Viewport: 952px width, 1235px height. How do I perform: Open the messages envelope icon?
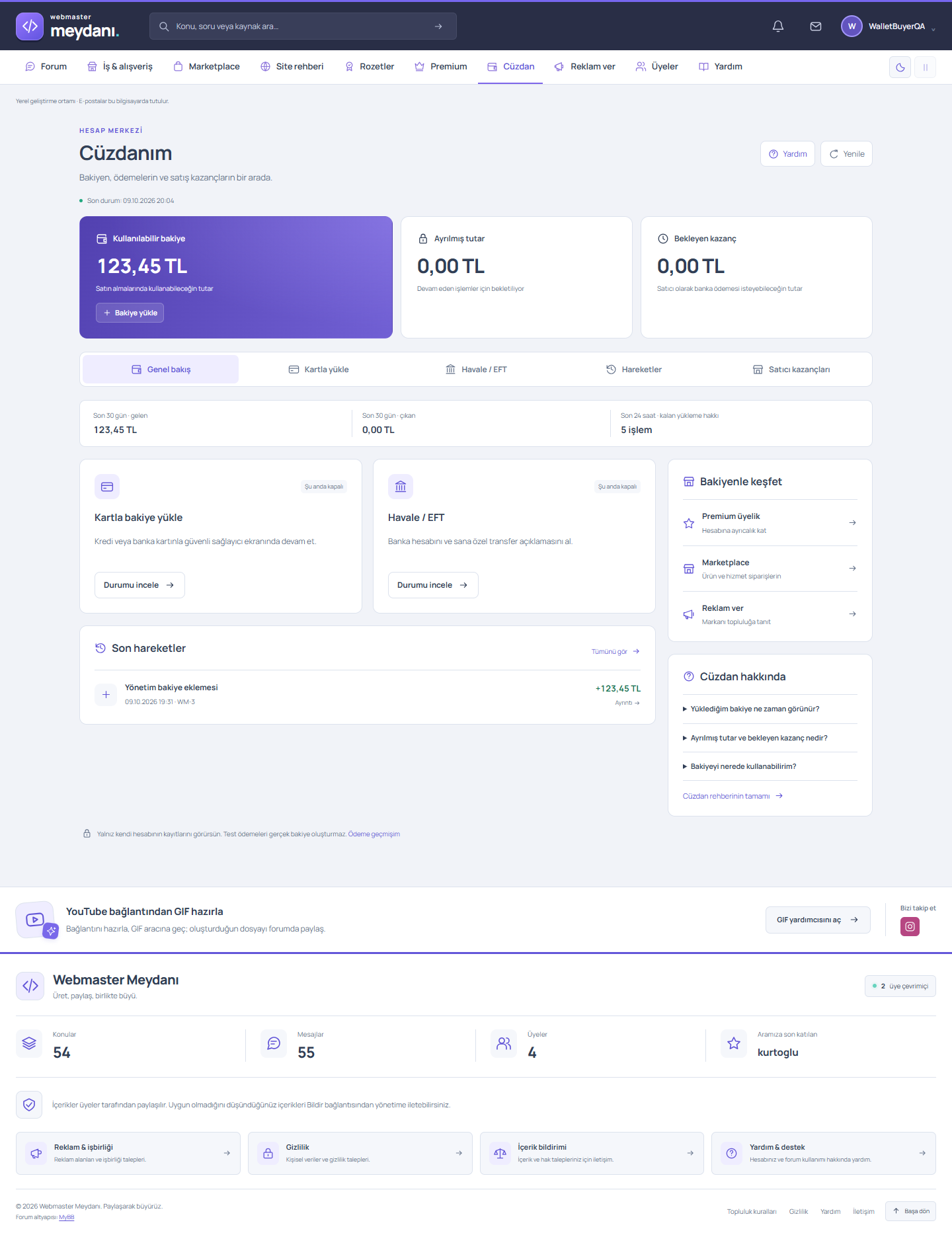pos(816,26)
